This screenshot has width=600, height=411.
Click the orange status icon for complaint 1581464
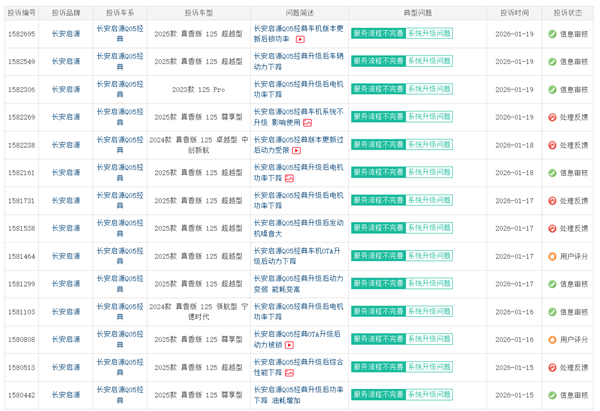click(x=551, y=256)
